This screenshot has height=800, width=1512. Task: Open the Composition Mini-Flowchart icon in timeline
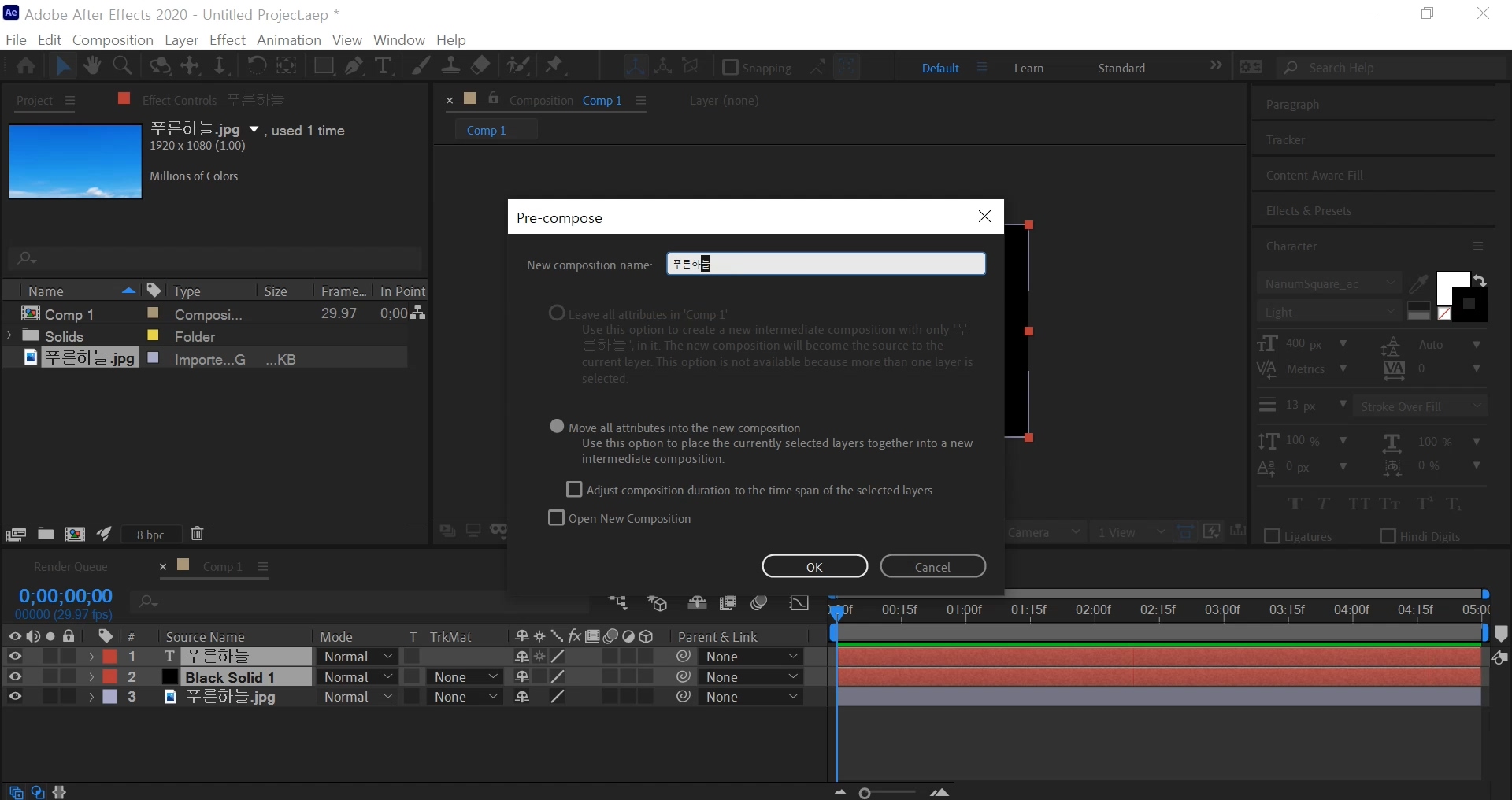point(618,603)
